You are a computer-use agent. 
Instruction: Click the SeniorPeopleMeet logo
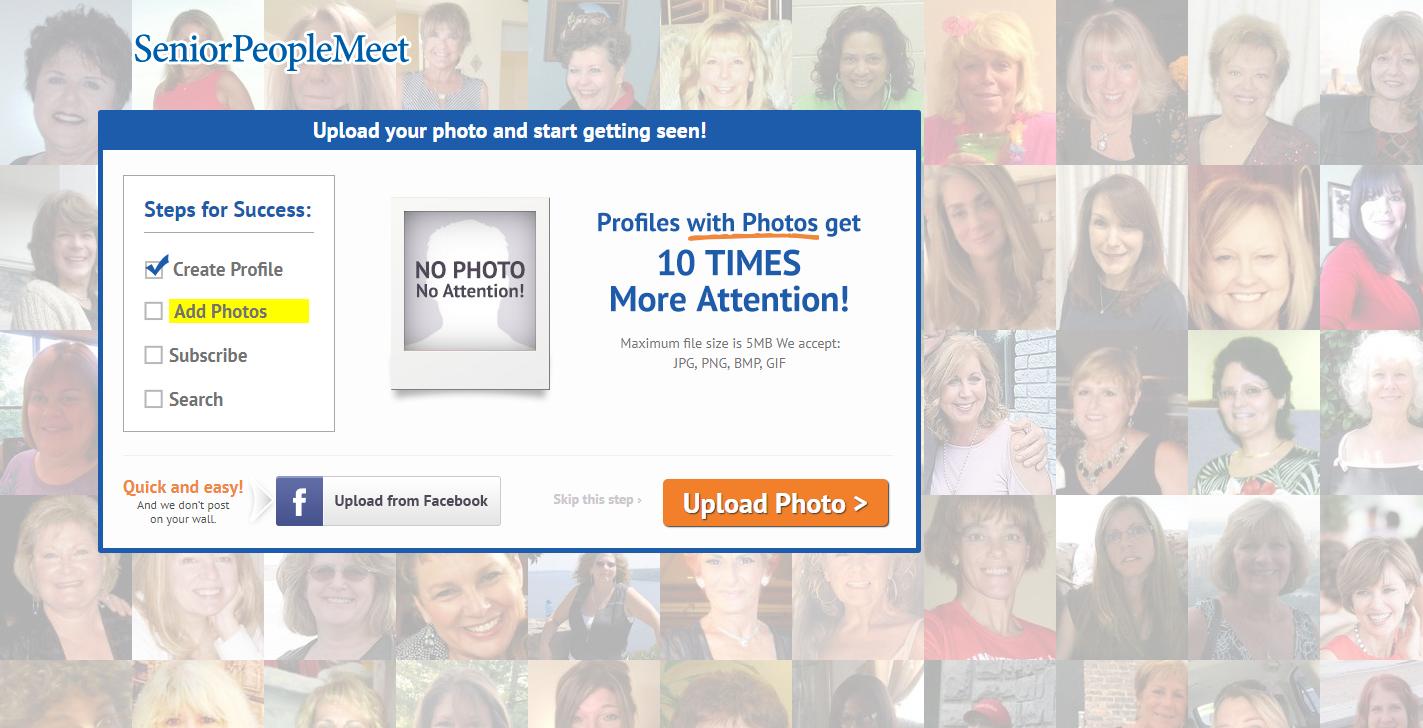[x=272, y=51]
